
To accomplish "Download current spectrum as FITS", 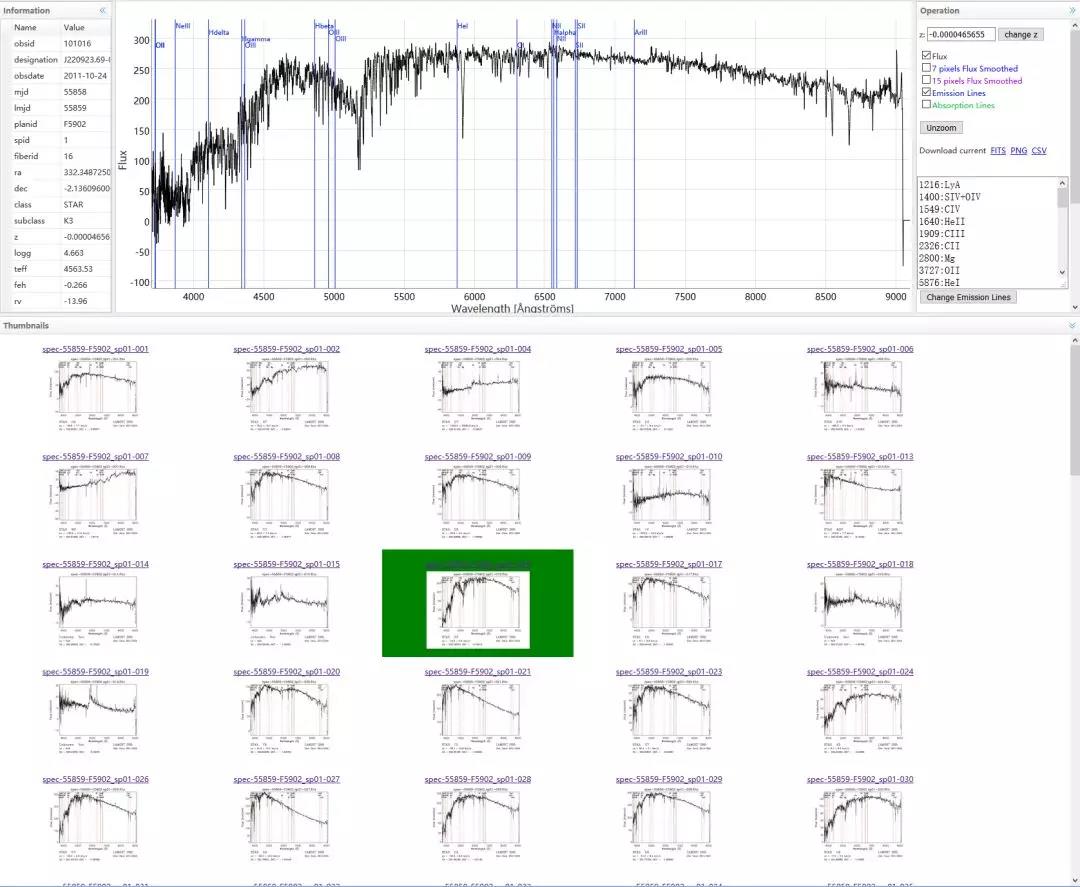I will pyautogui.click(x=997, y=151).
